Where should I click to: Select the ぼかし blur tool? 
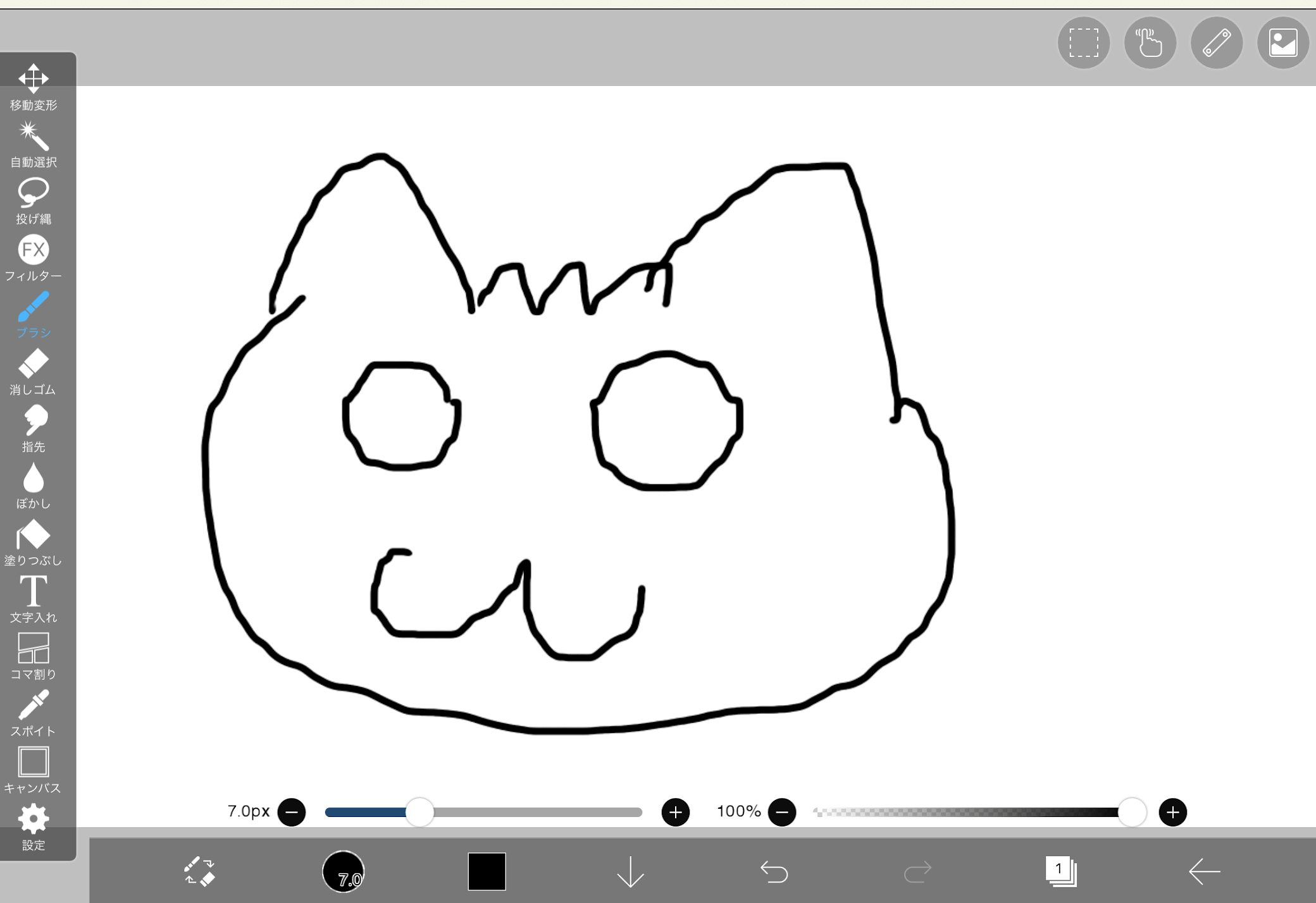point(34,486)
